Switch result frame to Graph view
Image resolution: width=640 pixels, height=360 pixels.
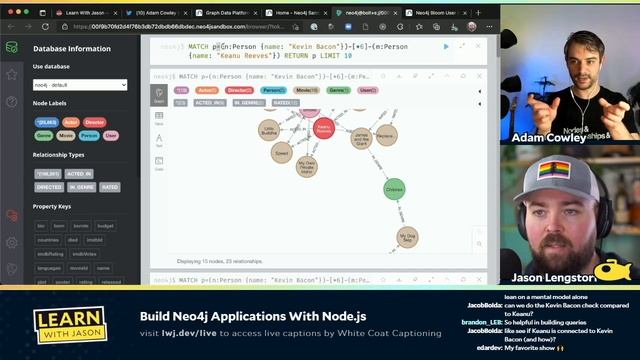coord(159,95)
